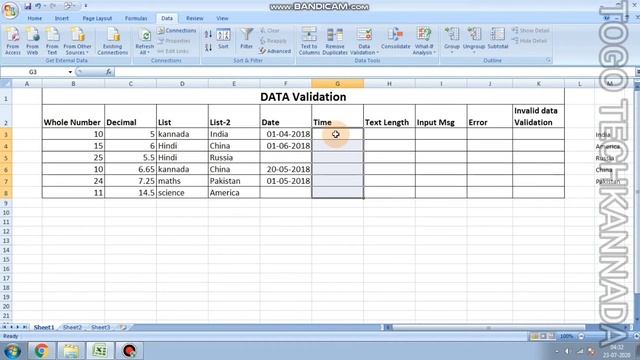Open File Explorer from taskbar
640x360 pixels.
pos(71,351)
